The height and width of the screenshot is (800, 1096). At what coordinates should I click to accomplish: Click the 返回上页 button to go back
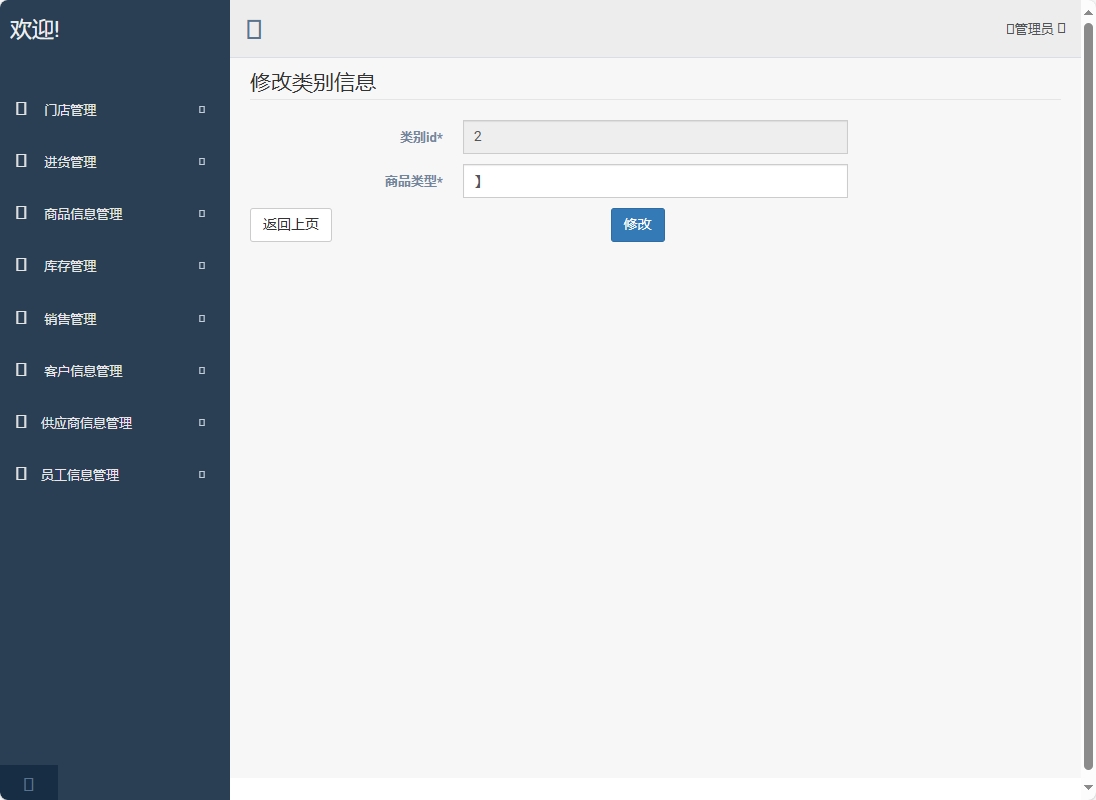(x=290, y=224)
